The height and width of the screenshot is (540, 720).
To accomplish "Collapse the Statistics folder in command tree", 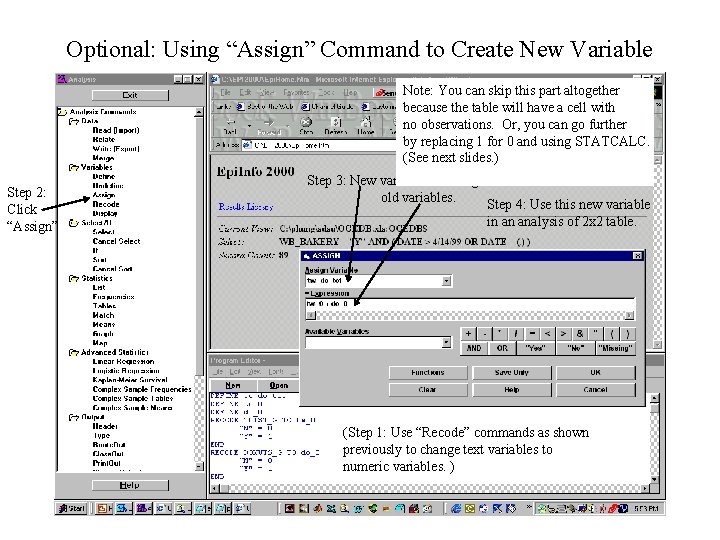I will click(x=73, y=278).
